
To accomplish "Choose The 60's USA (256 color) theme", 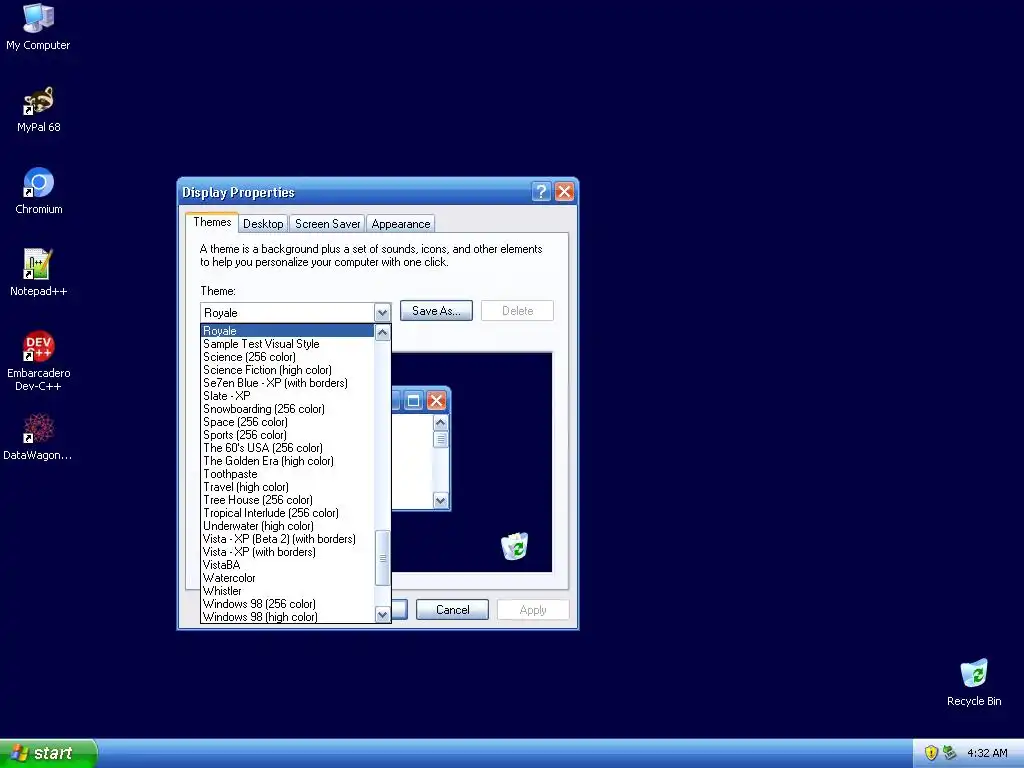I will pyautogui.click(x=287, y=448).
